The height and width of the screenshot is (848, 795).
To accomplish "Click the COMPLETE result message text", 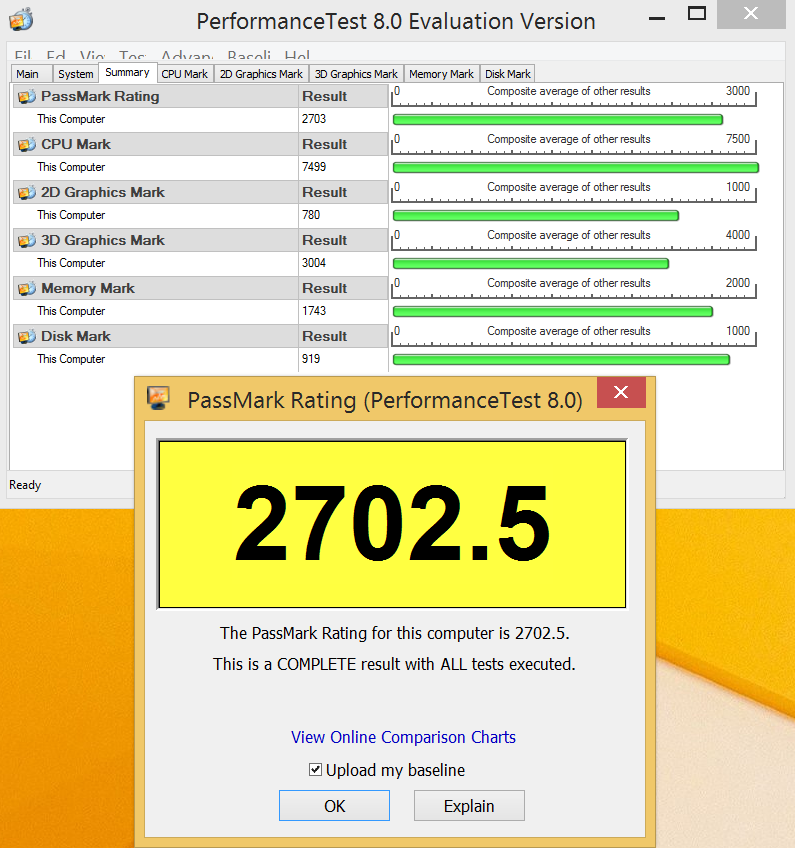I will pyautogui.click(x=394, y=664).
